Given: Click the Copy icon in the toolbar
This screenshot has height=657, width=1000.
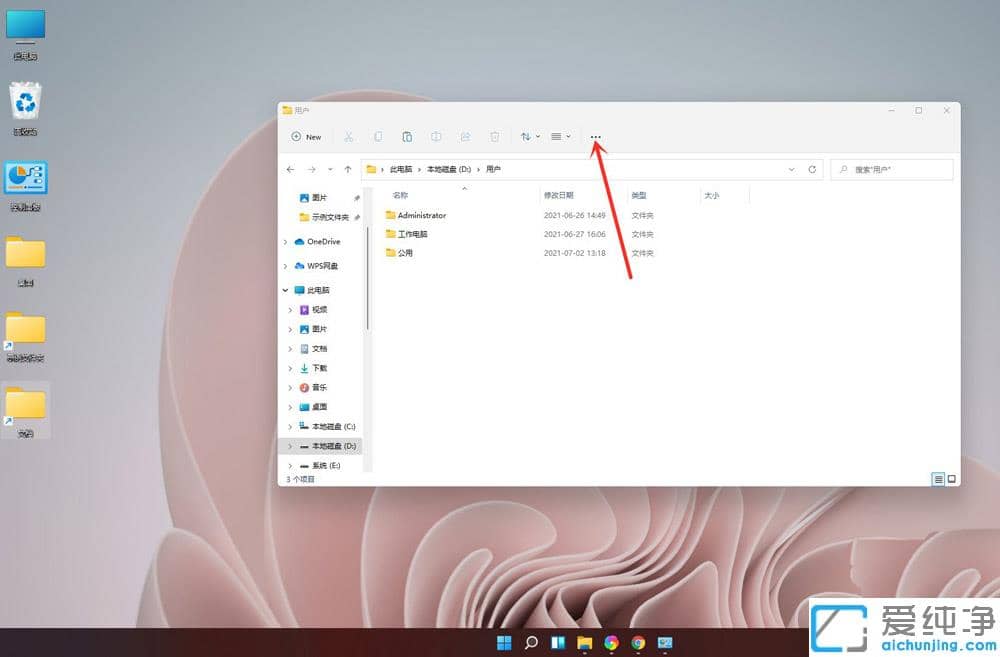Looking at the screenshot, I should [x=378, y=137].
